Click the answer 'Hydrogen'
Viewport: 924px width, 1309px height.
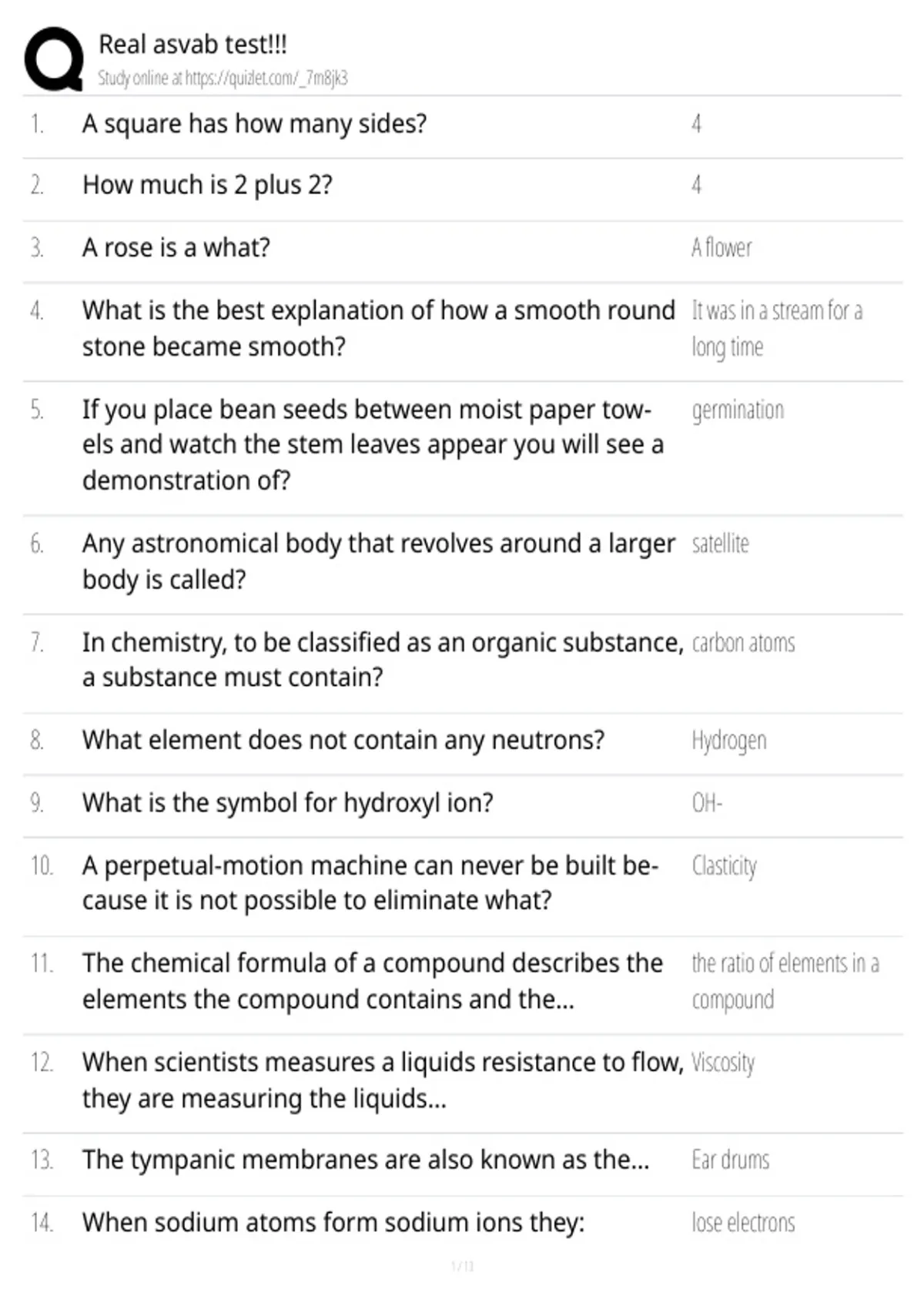click(x=729, y=741)
